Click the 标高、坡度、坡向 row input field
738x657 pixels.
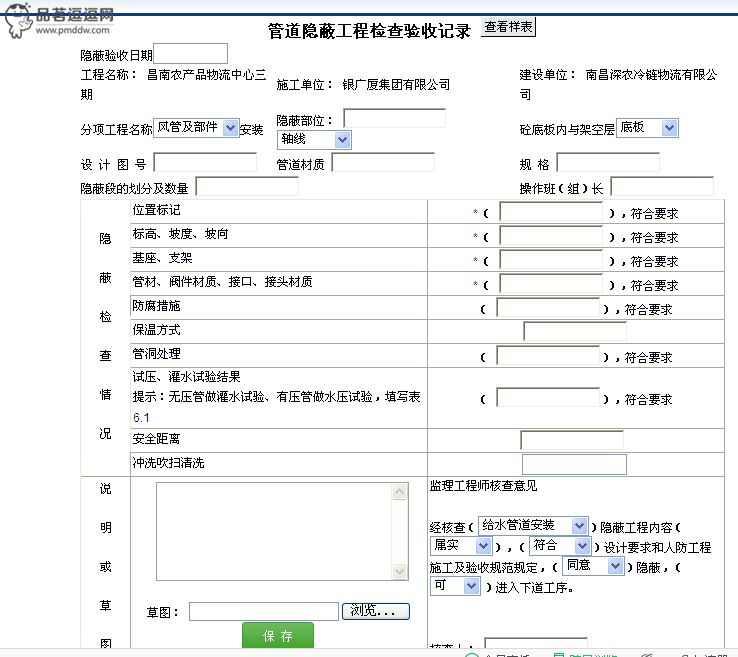pyautogui.click(x=551, y=235)
